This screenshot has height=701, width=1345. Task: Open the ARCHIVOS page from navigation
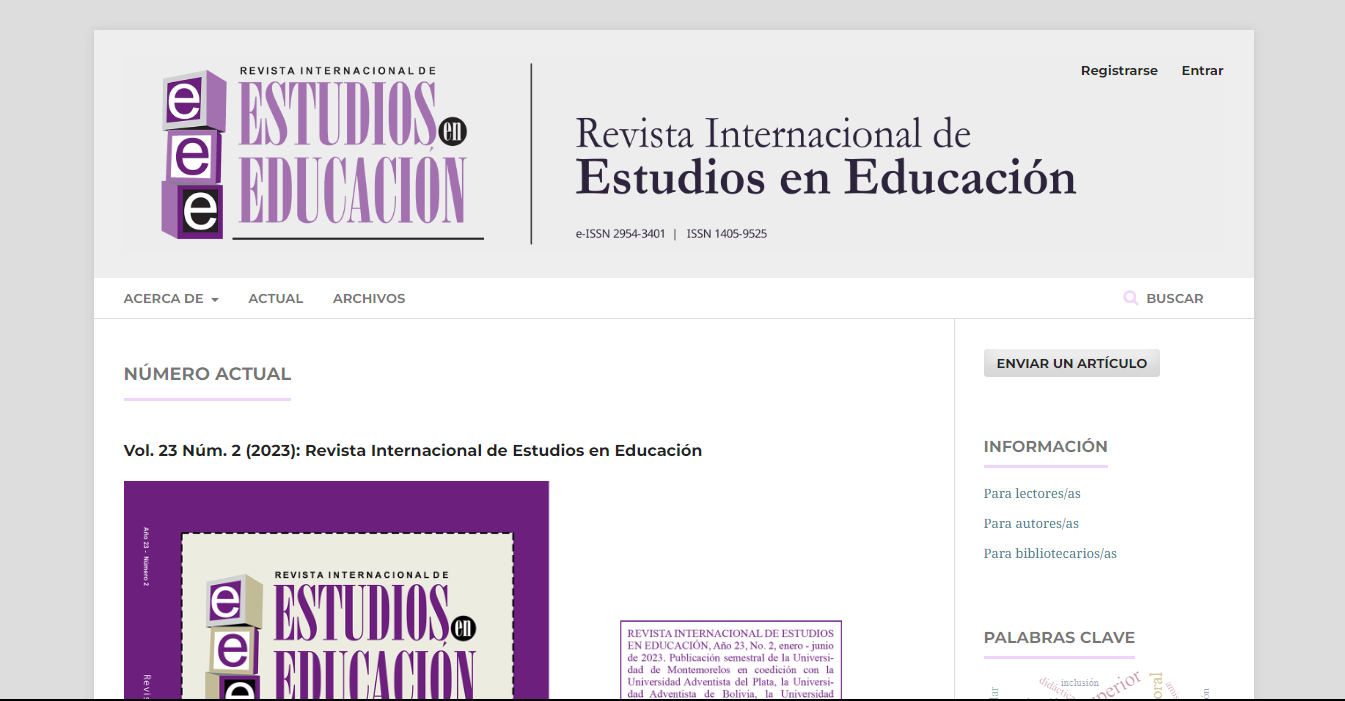pos(369,298)
